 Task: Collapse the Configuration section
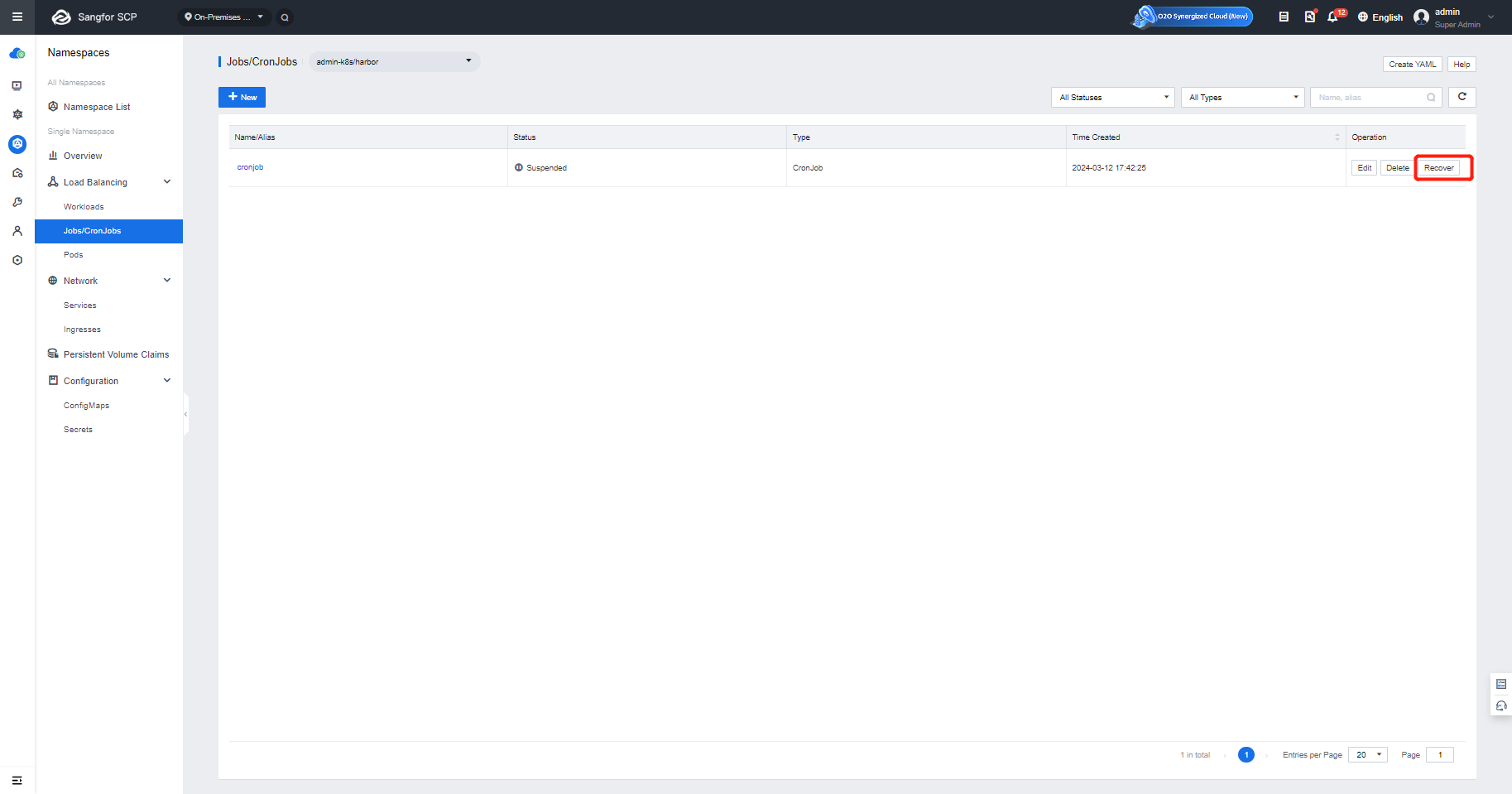tap(167, 381)
